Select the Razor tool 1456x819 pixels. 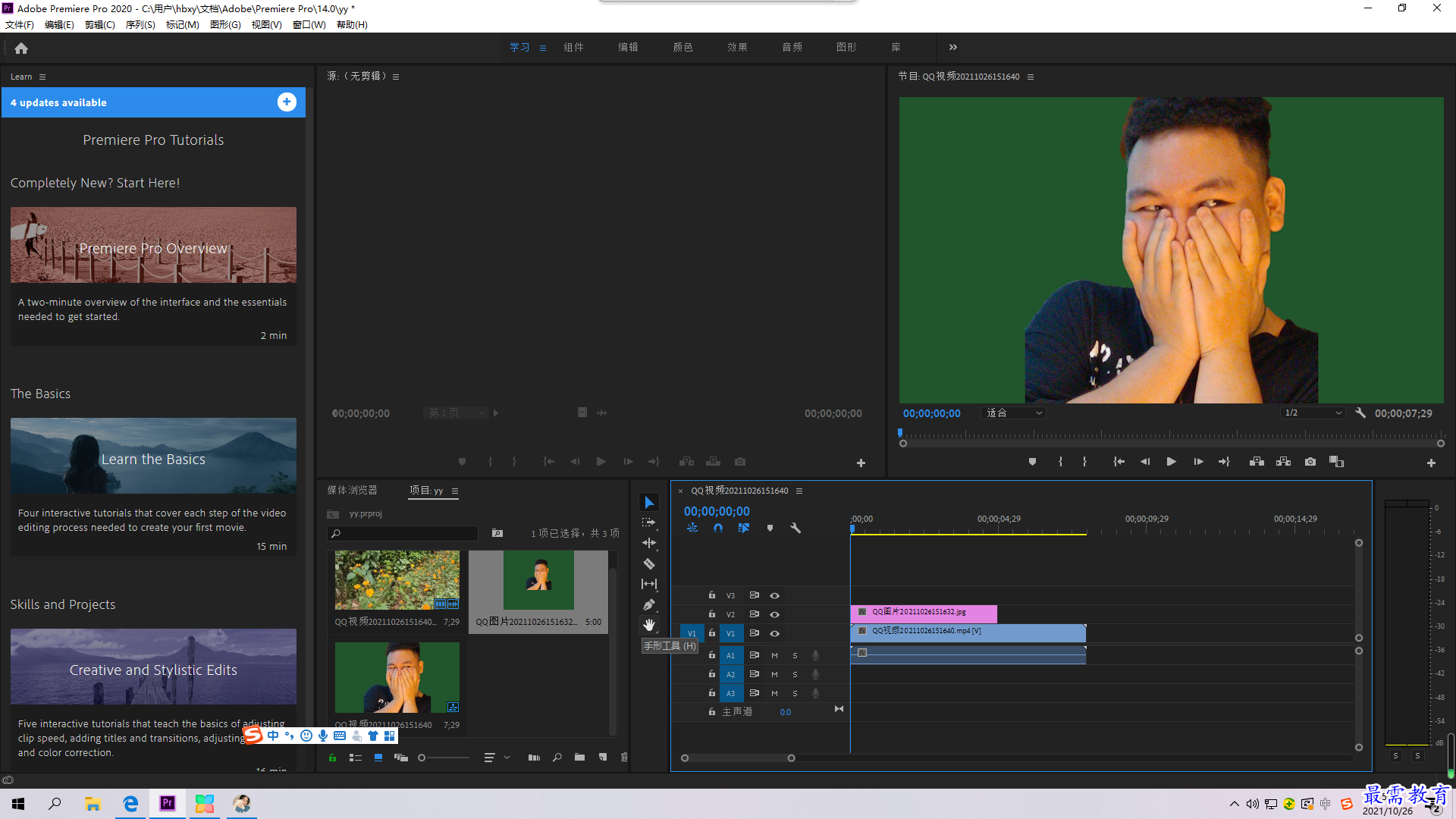(x=649, y=563)
